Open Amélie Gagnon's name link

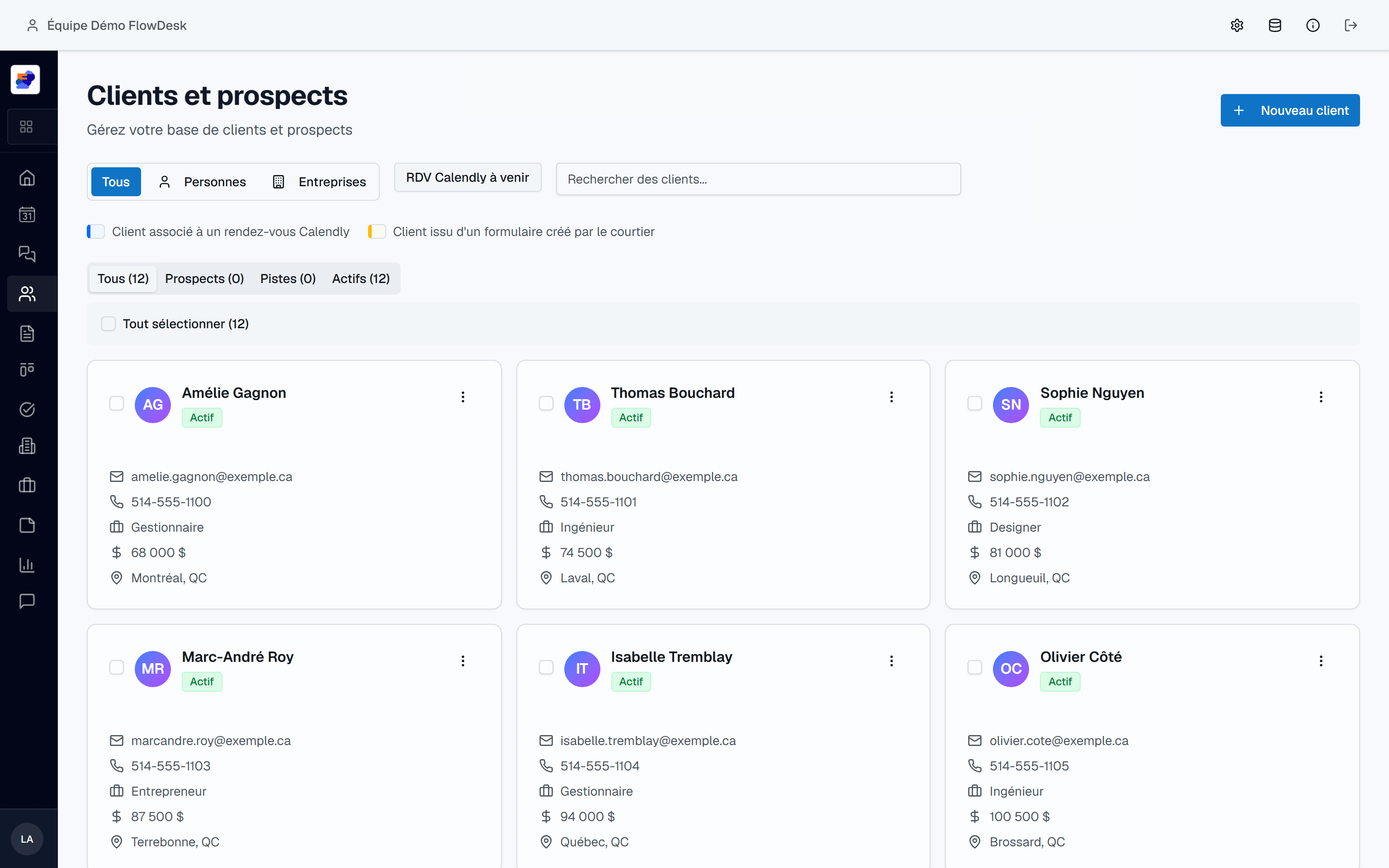234,393
